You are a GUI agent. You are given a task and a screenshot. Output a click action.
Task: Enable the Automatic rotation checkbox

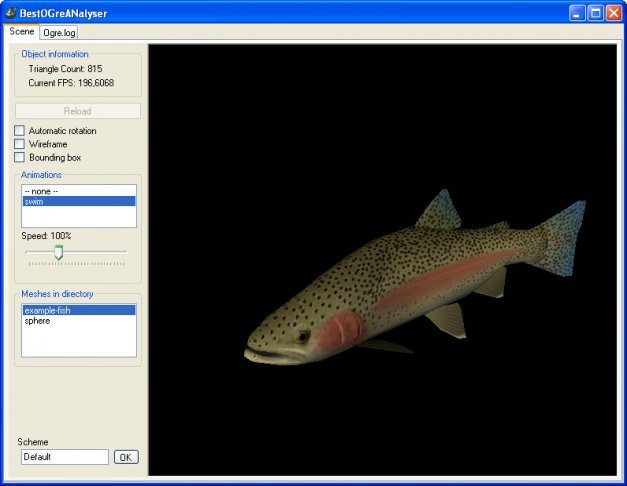[19, 131]
